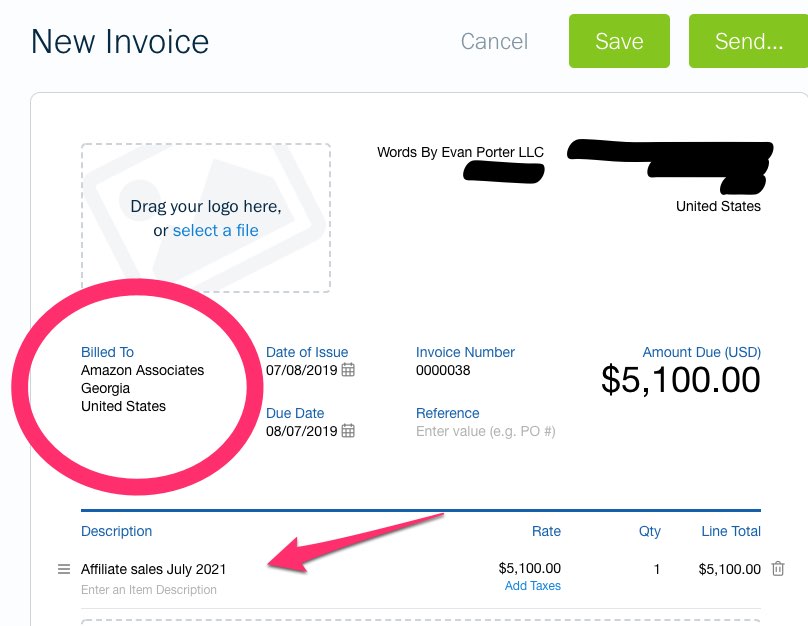Click the Send... button
Screen dimensions: 808x626
coord(748,41)
